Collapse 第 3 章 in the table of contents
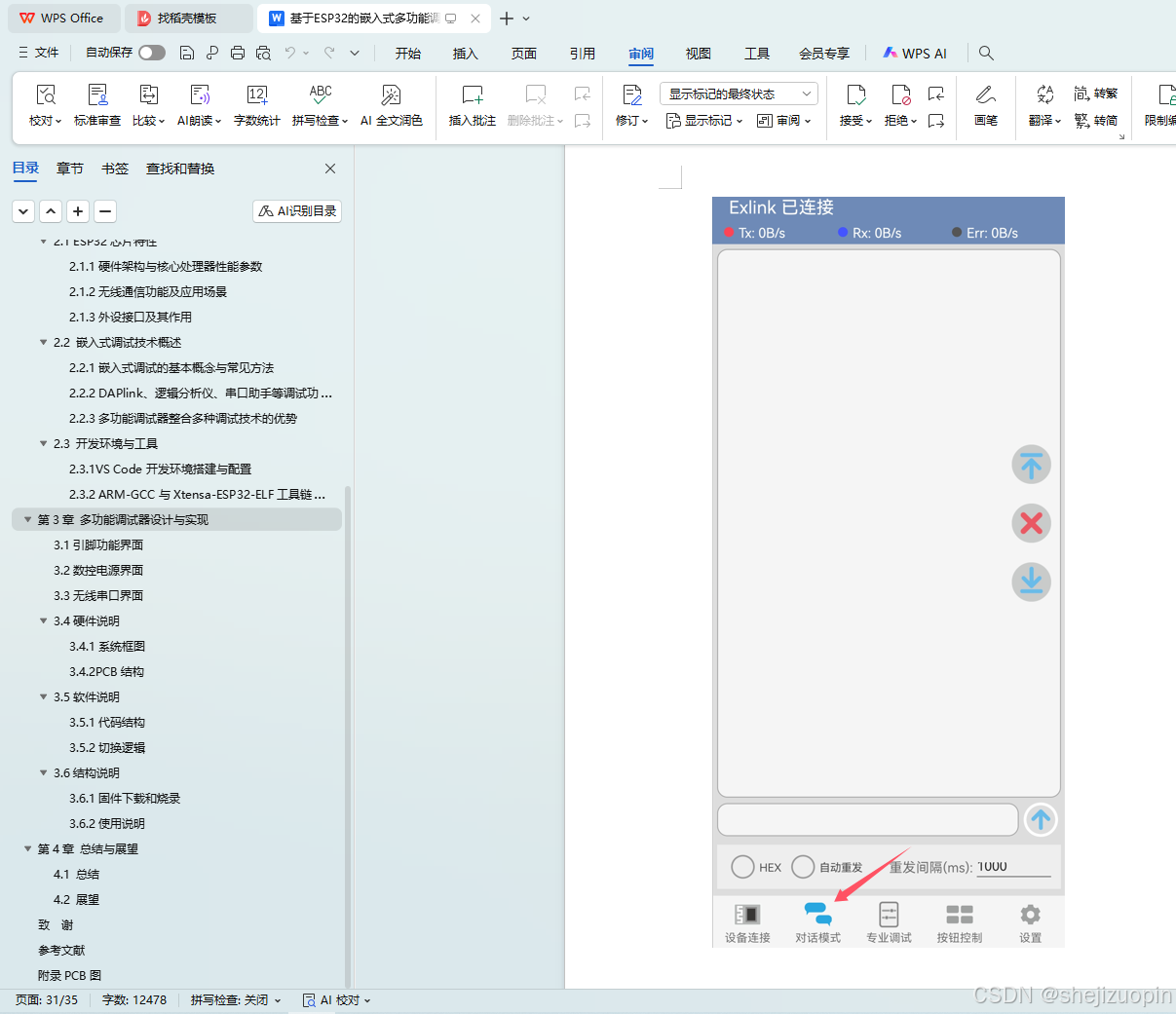The height and width of the screenshot is (1014, 1176). point(26,519)
